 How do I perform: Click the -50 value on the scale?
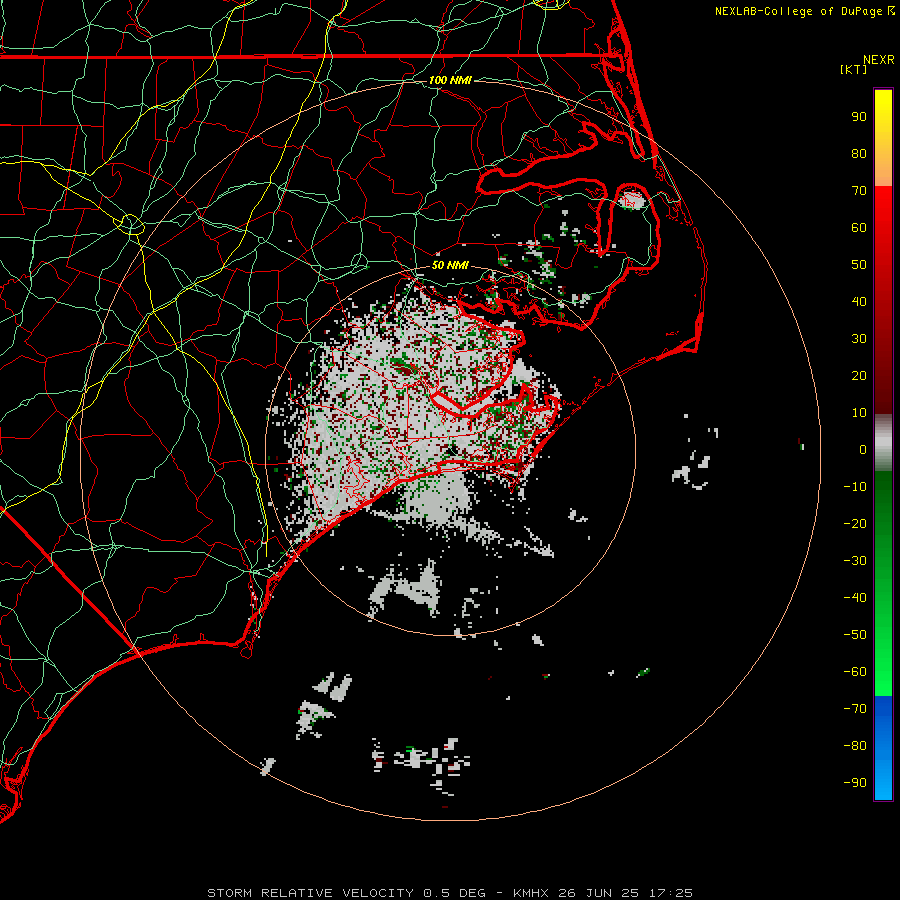pos(855,635)
